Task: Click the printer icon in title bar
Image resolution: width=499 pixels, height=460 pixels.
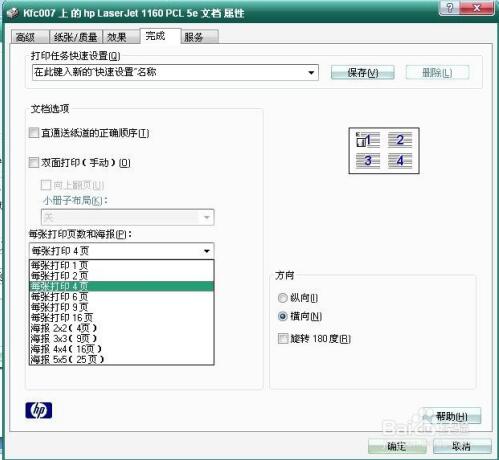Action: click(x=12, y=13)
